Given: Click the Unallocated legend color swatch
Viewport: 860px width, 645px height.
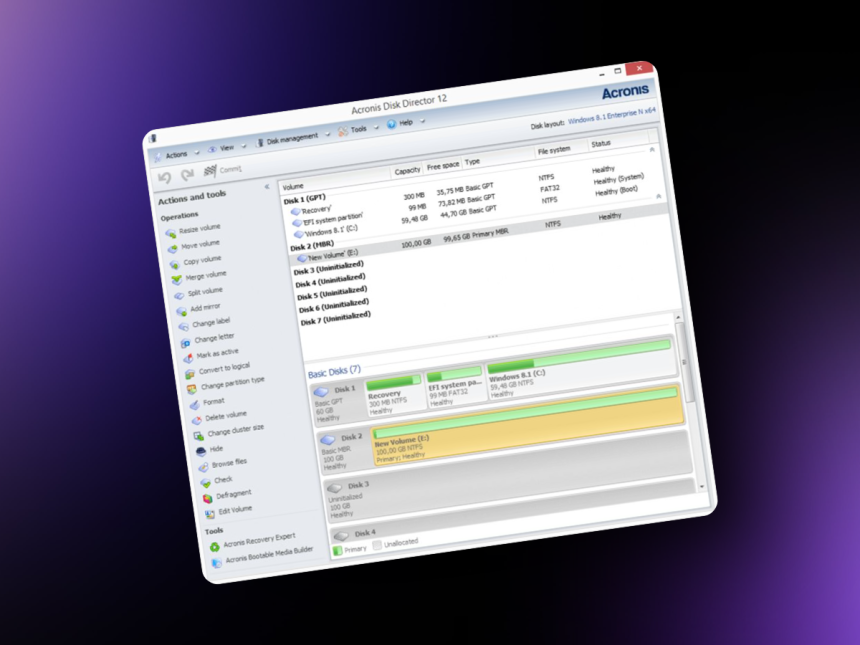Looking at the screenshot, I should coord(377,545).
